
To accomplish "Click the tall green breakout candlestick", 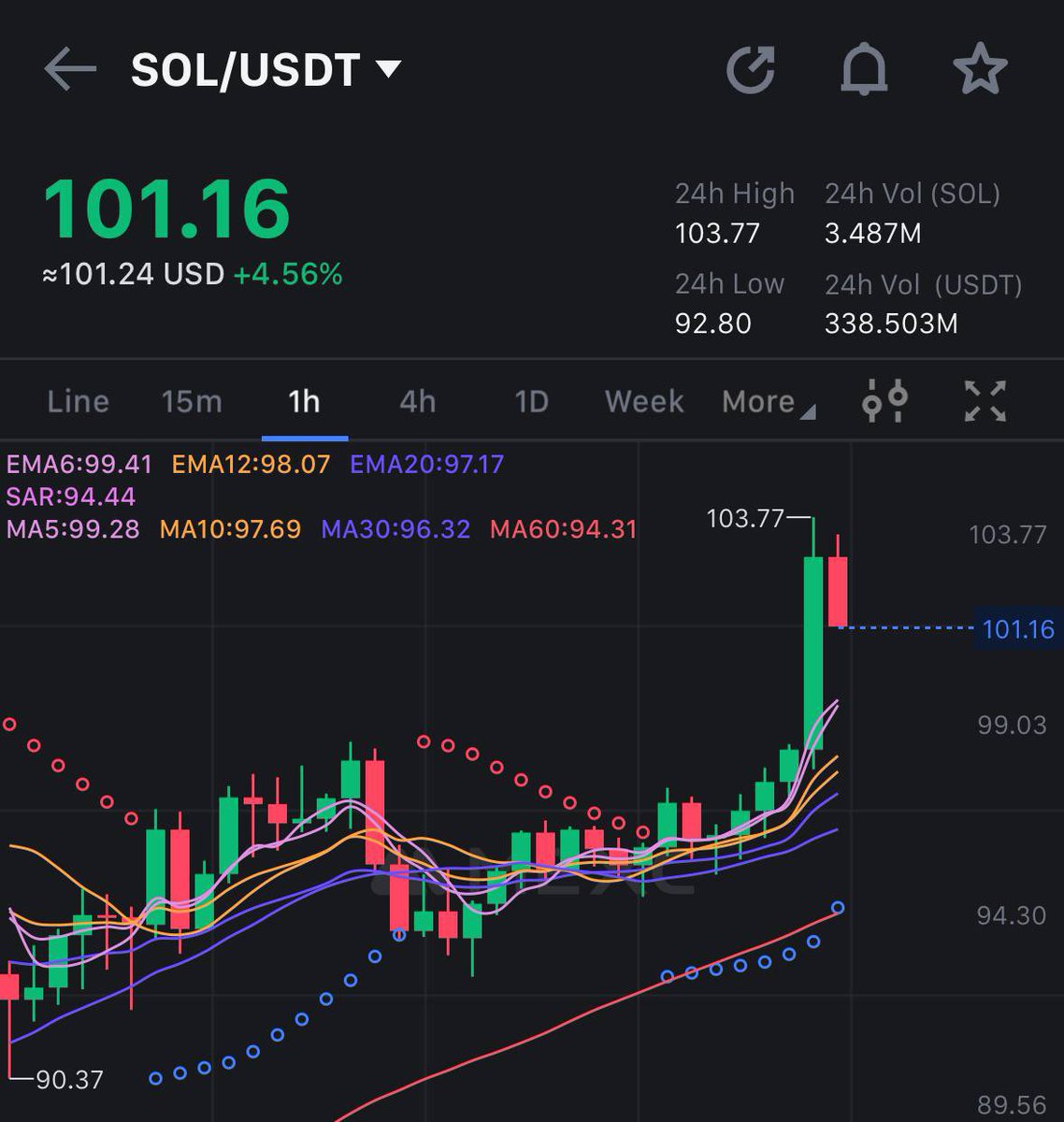I will tap(813, 653).
